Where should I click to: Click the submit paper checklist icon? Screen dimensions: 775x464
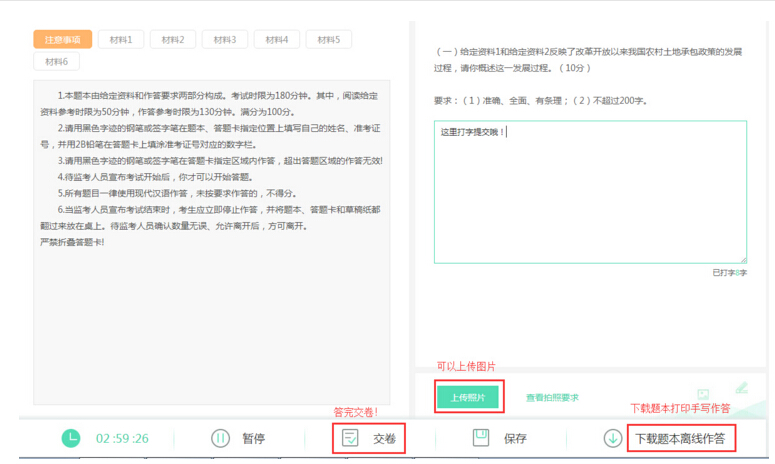point(350,438)
